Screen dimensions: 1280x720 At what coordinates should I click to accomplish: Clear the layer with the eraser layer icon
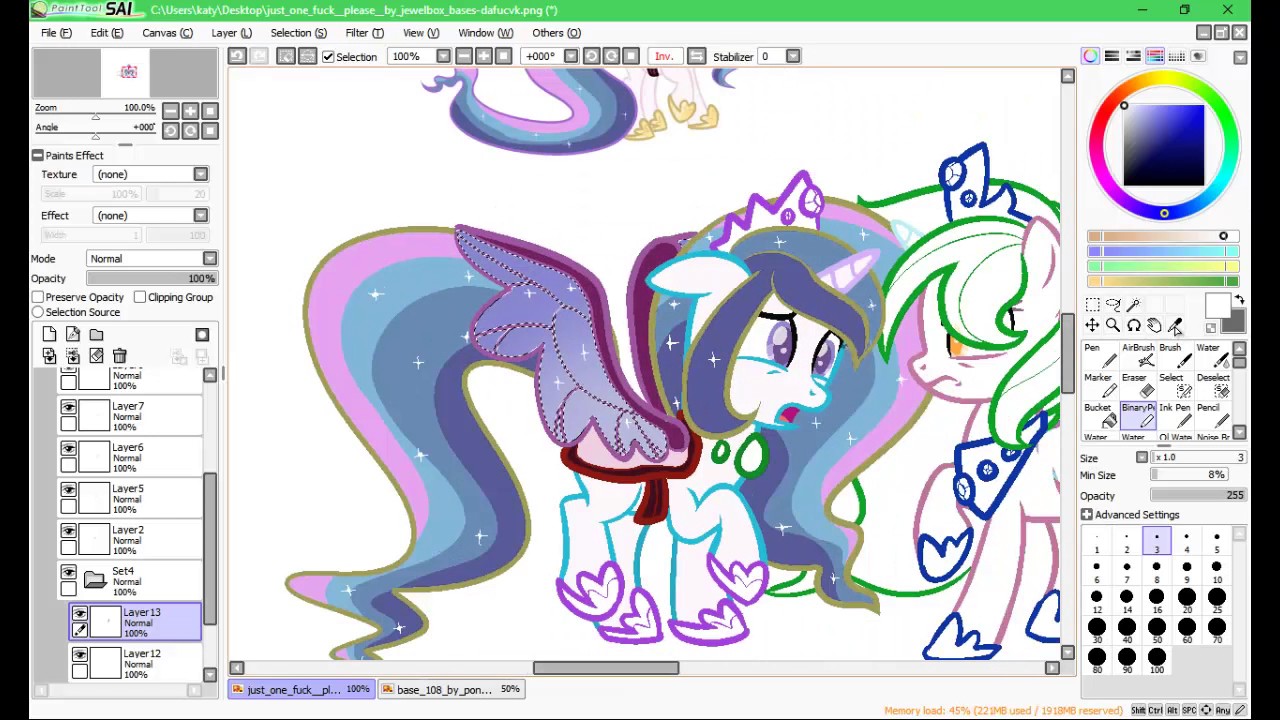[96, 356]
